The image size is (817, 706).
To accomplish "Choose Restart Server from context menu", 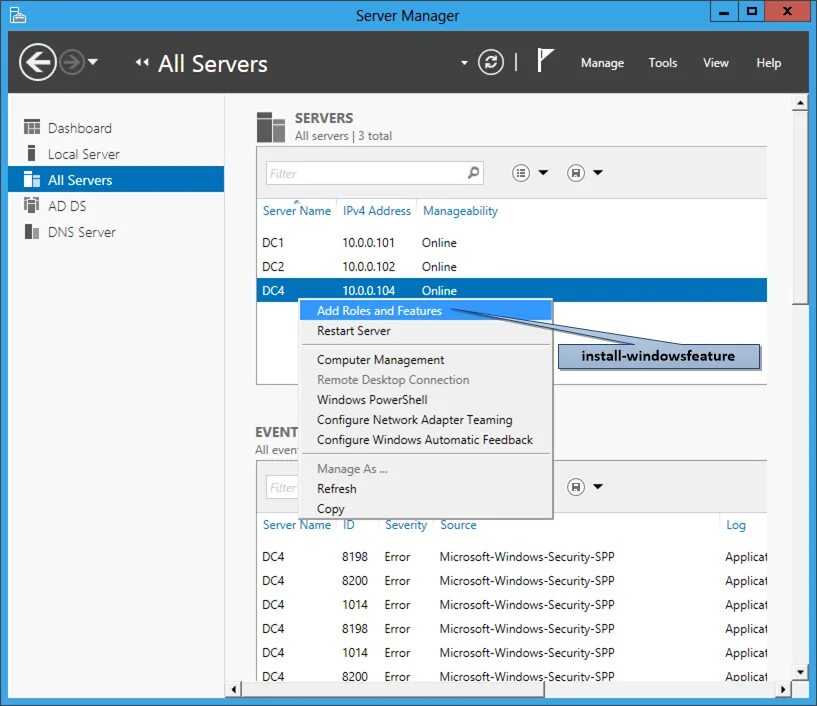I will pos(425,331).
